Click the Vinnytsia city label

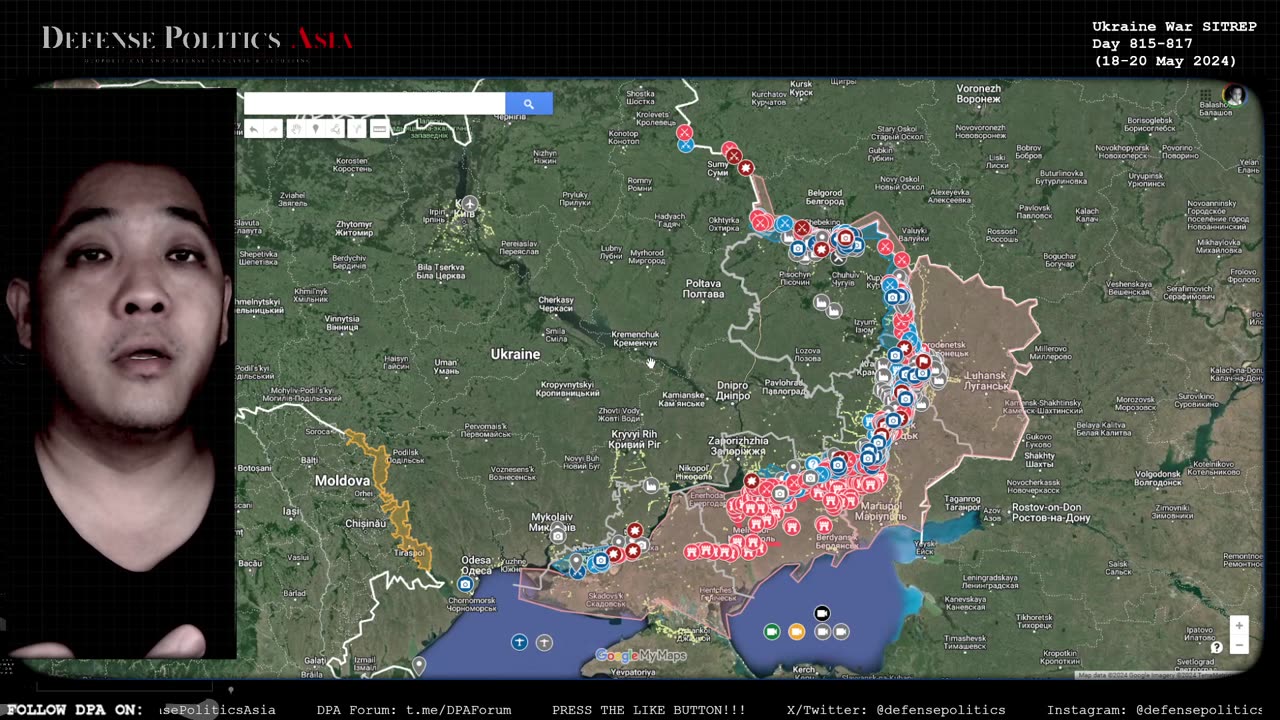[x=342, y=323]
